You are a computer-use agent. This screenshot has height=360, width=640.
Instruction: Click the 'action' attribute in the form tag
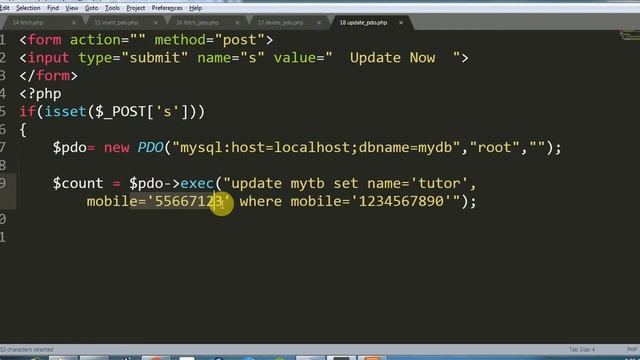coord(95,40)
